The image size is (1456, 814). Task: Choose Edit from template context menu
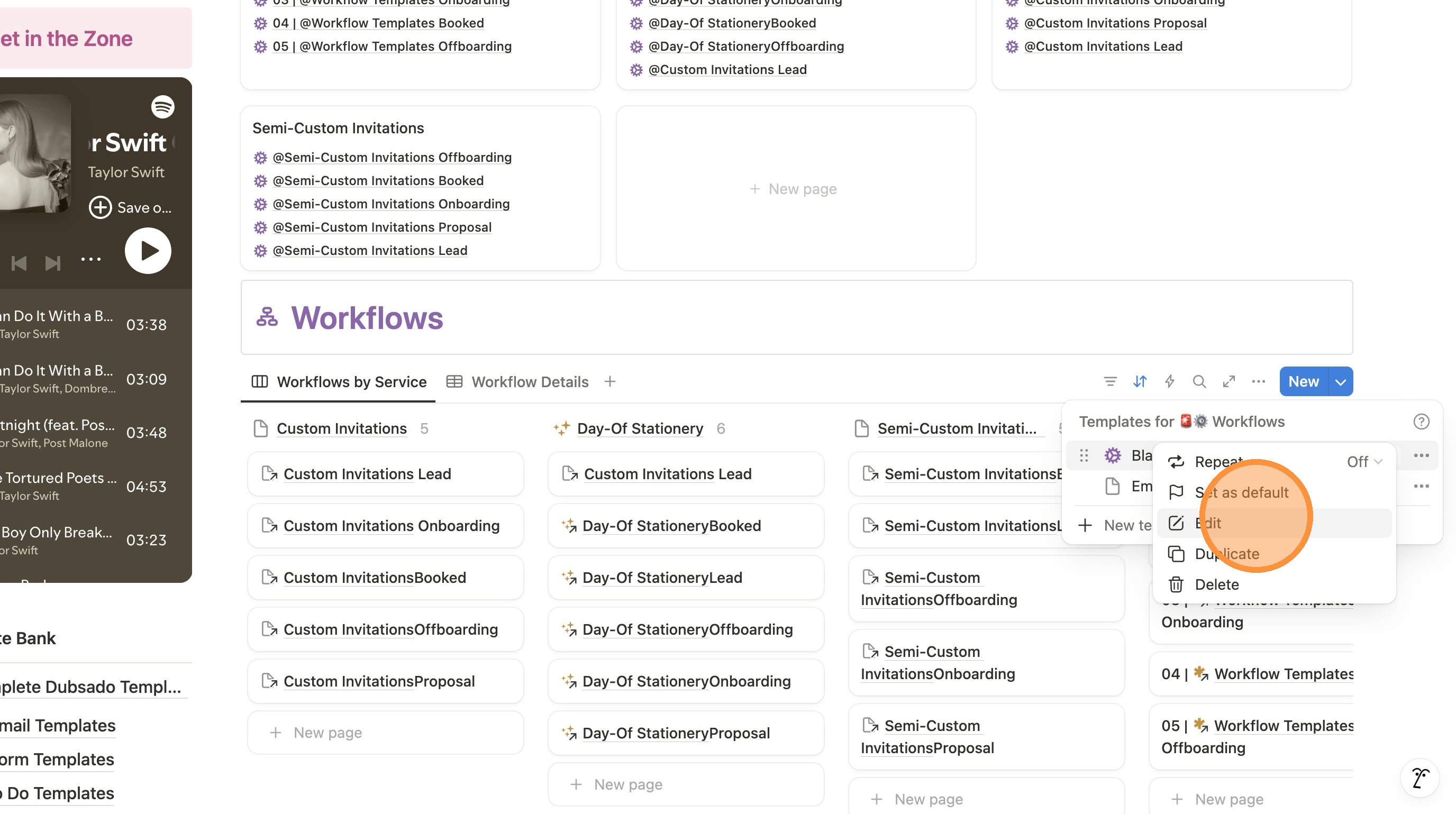tap(1274, 523)
